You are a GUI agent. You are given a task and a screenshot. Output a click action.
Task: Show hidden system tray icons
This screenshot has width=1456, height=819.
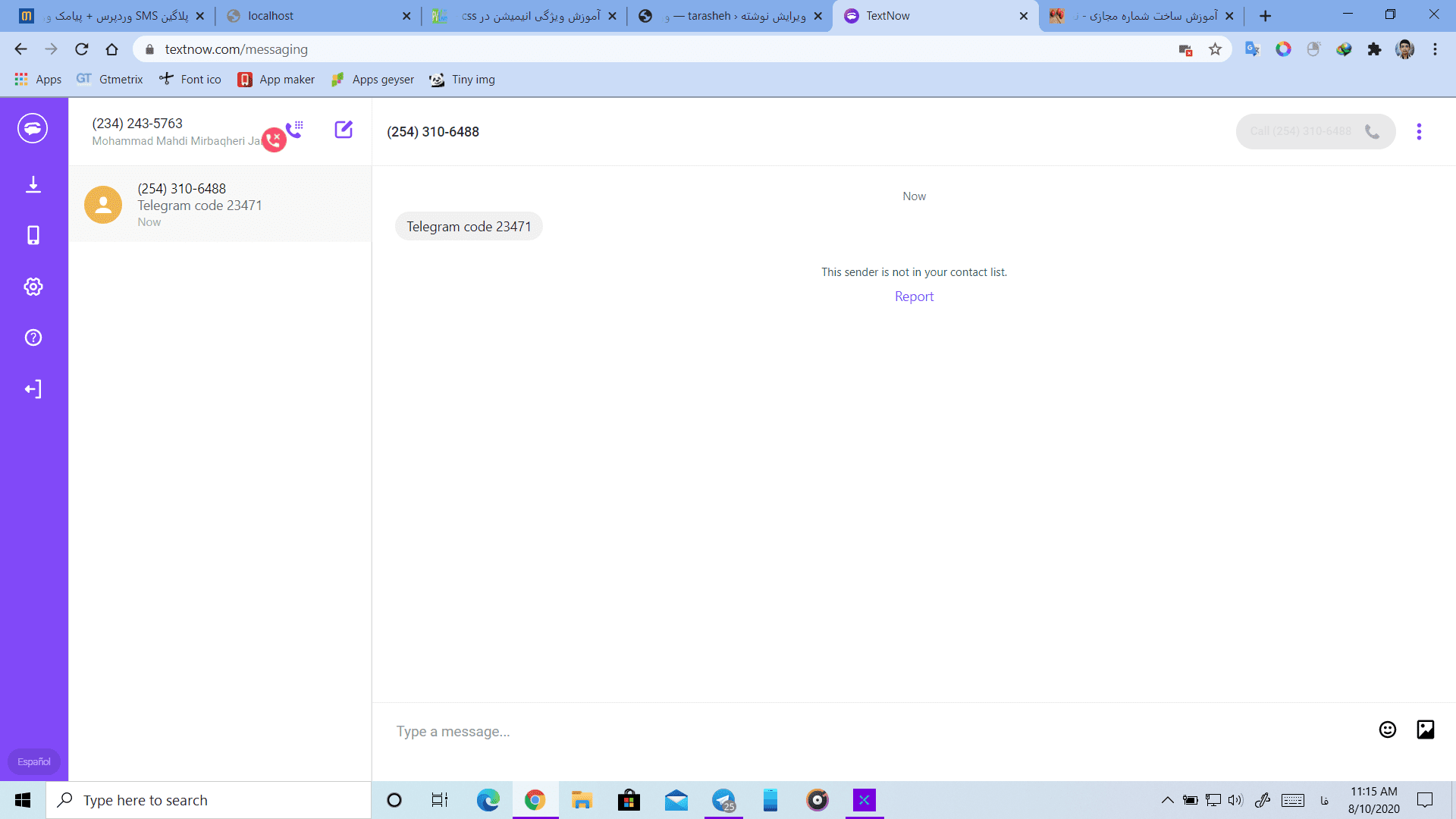[x=1167, y=800]
